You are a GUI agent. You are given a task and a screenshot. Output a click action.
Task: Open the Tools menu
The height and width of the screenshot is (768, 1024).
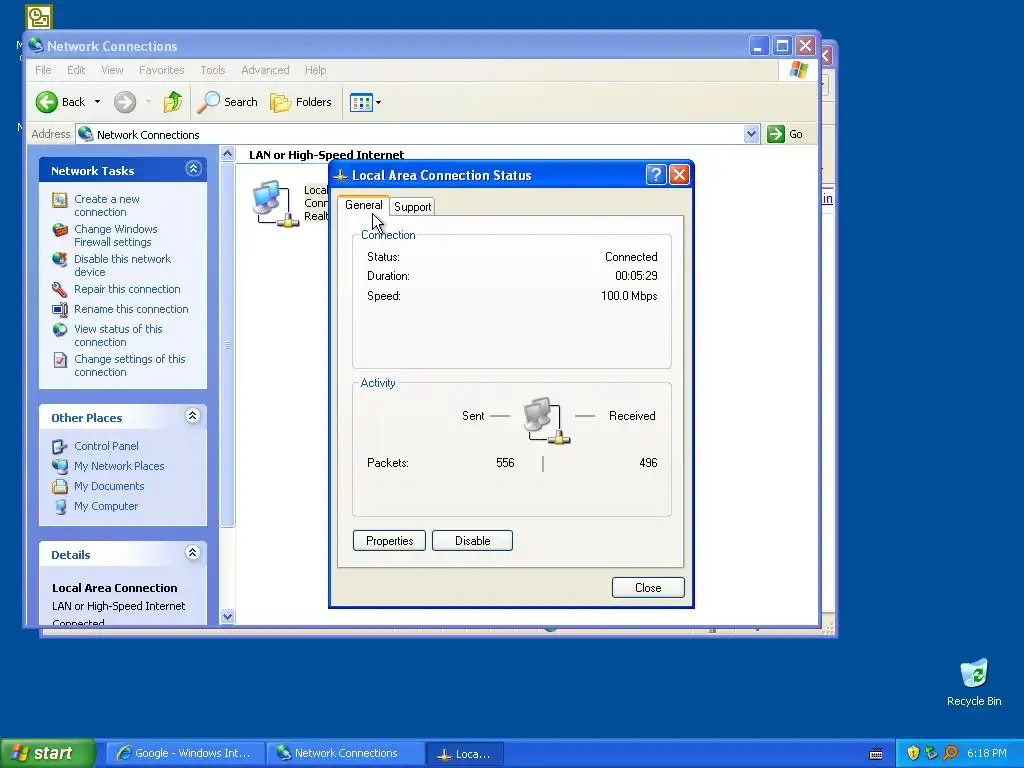point(212,70)
